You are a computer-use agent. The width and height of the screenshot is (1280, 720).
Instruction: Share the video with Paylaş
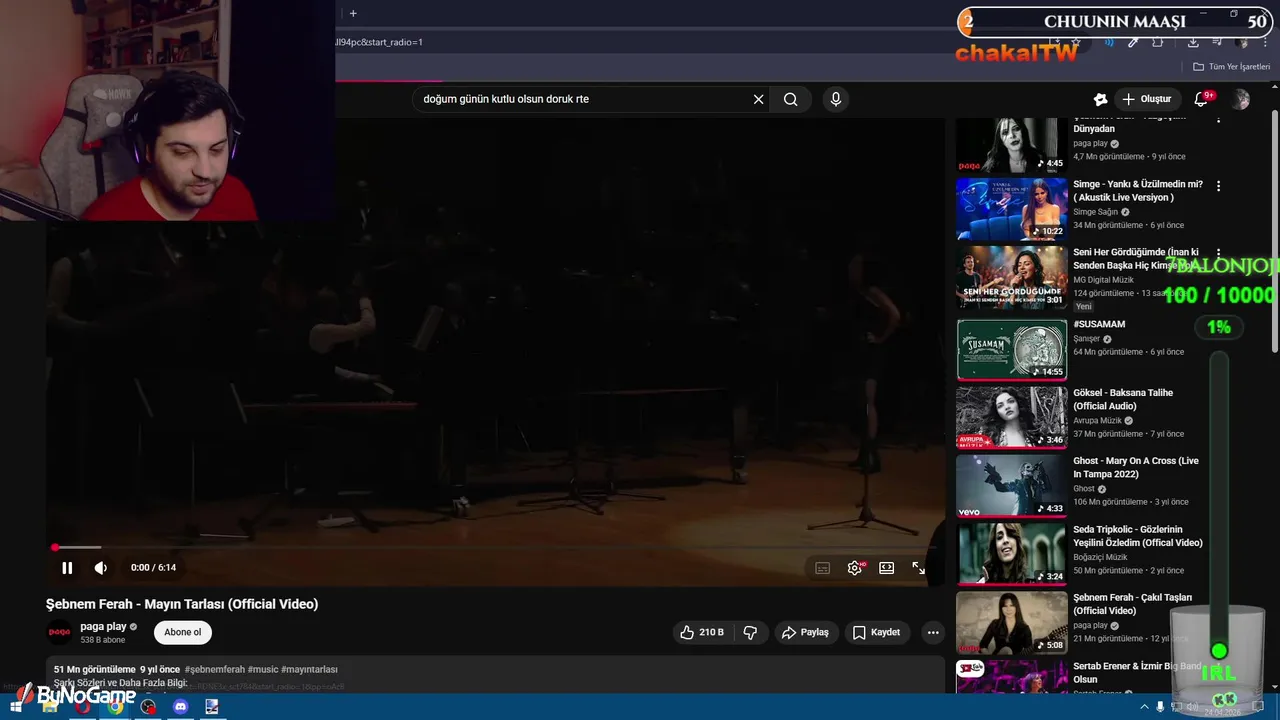pyautogui.click(x=805, y=632)
